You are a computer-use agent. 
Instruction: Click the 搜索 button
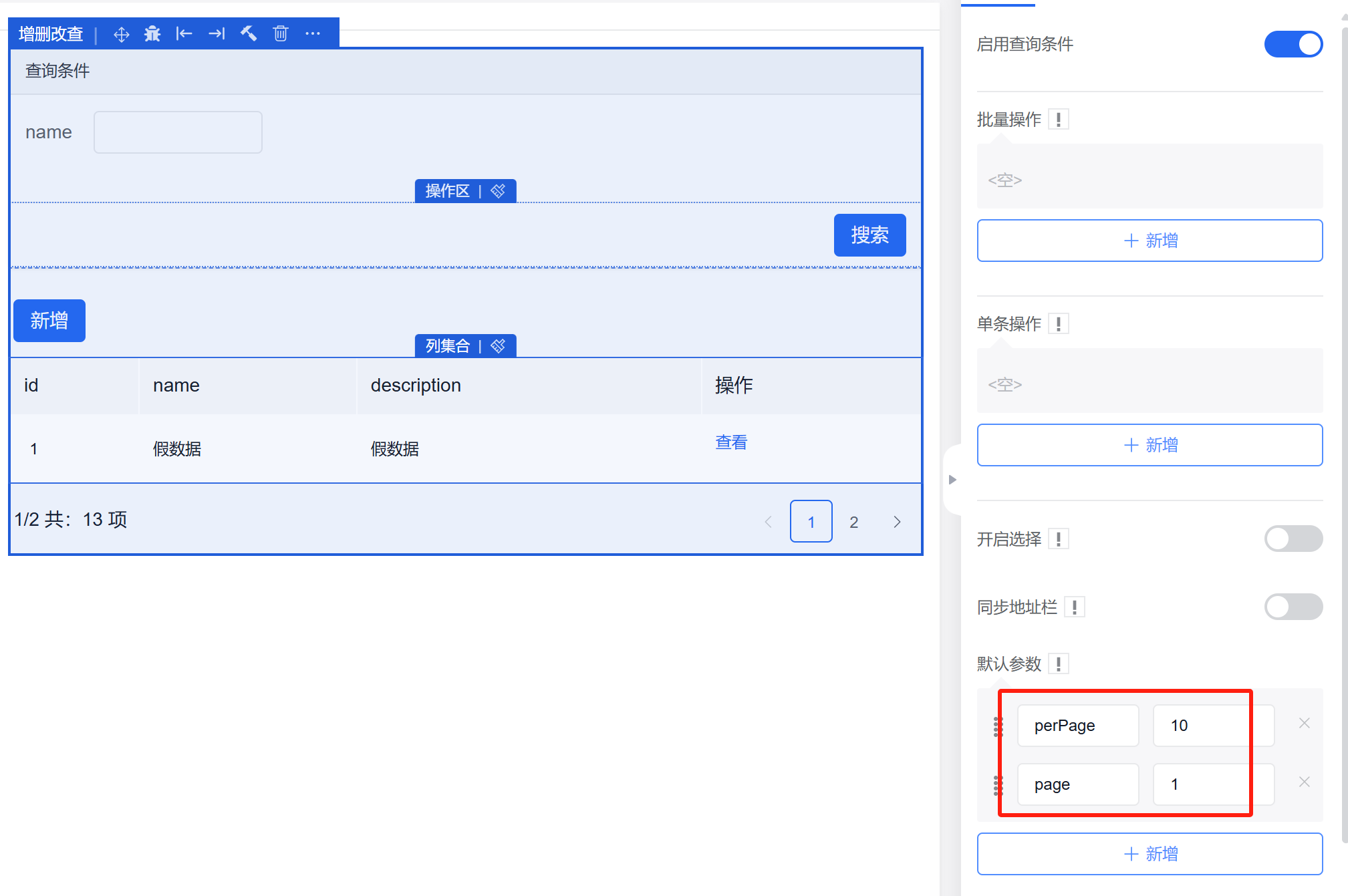(x=869, y=235)
